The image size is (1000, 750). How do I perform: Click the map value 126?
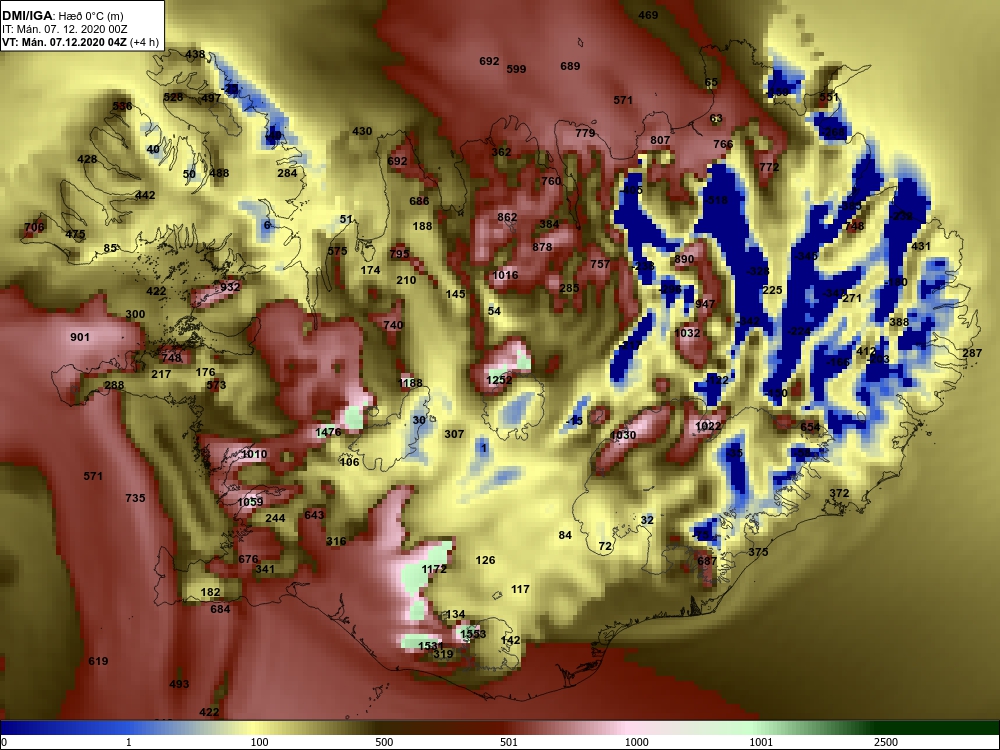485,560
